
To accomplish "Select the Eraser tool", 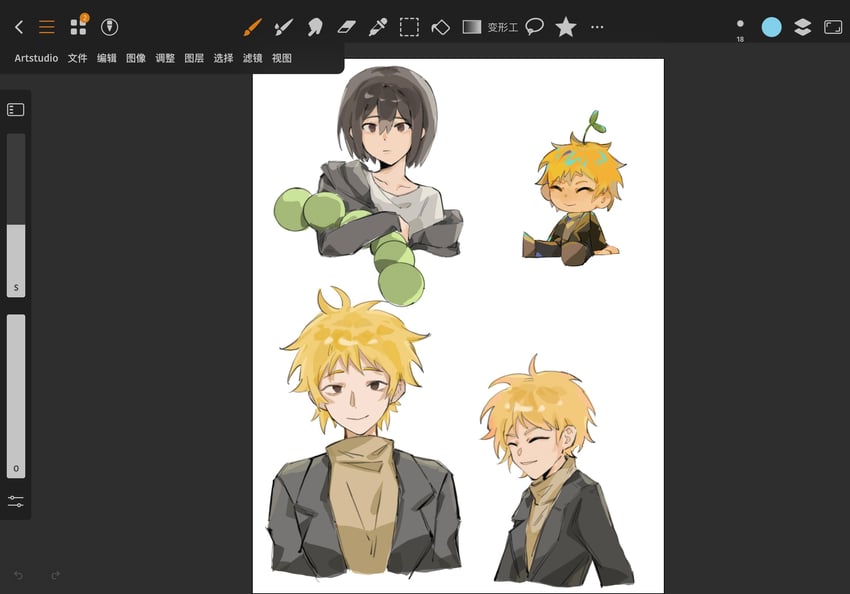I will click(x=346, y=27).
